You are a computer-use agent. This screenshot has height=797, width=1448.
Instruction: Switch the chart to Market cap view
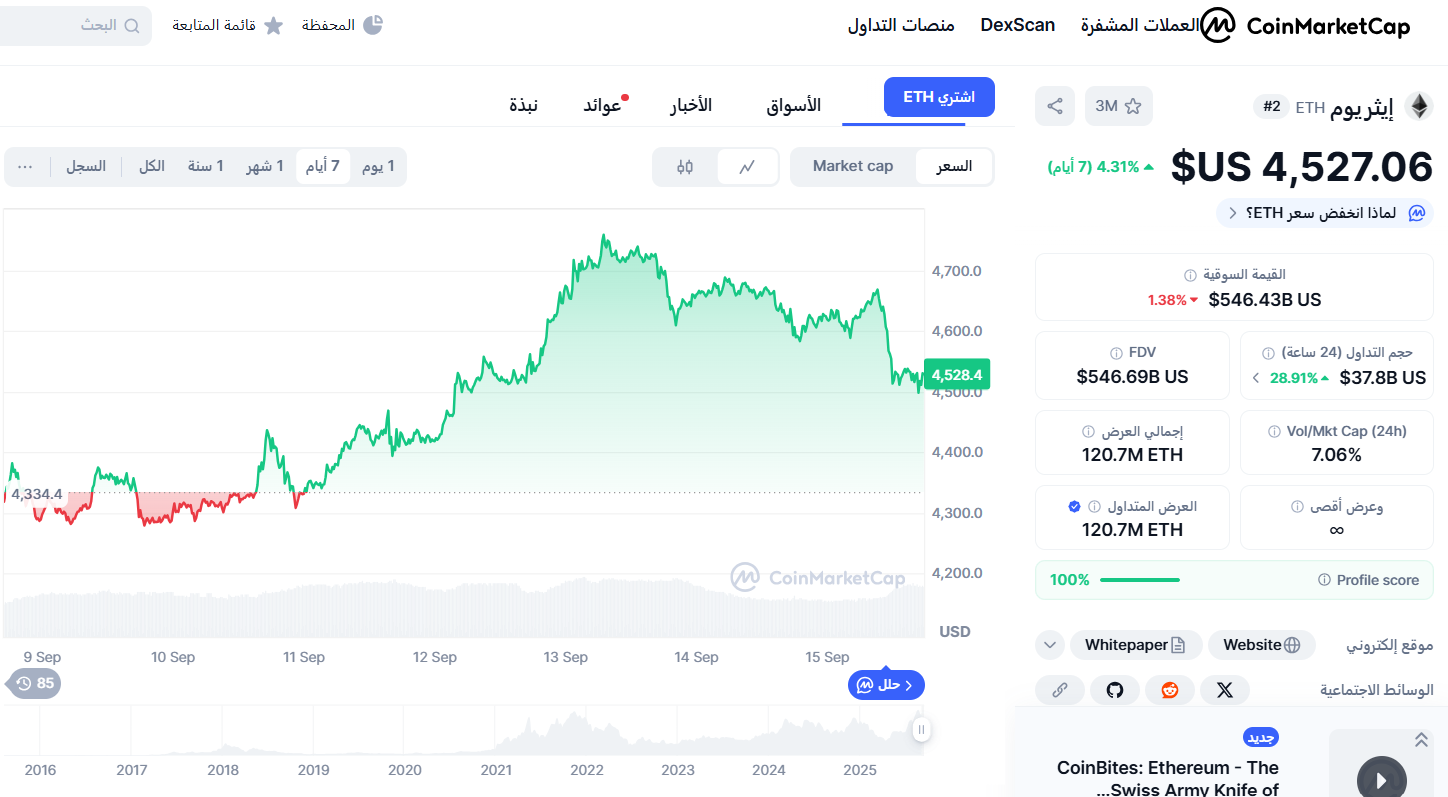[x=853, y=166]
